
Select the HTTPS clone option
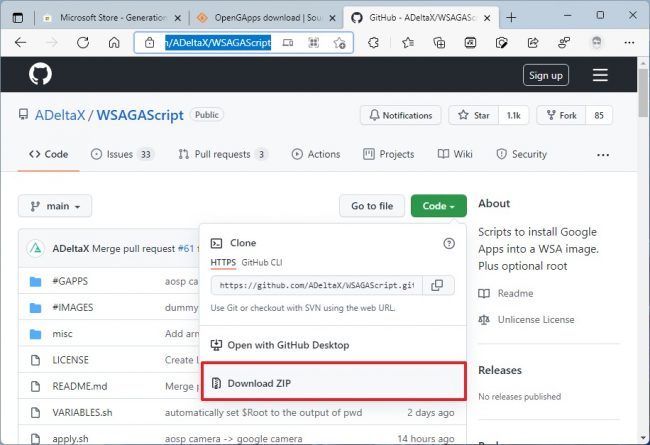coord(223,263)
